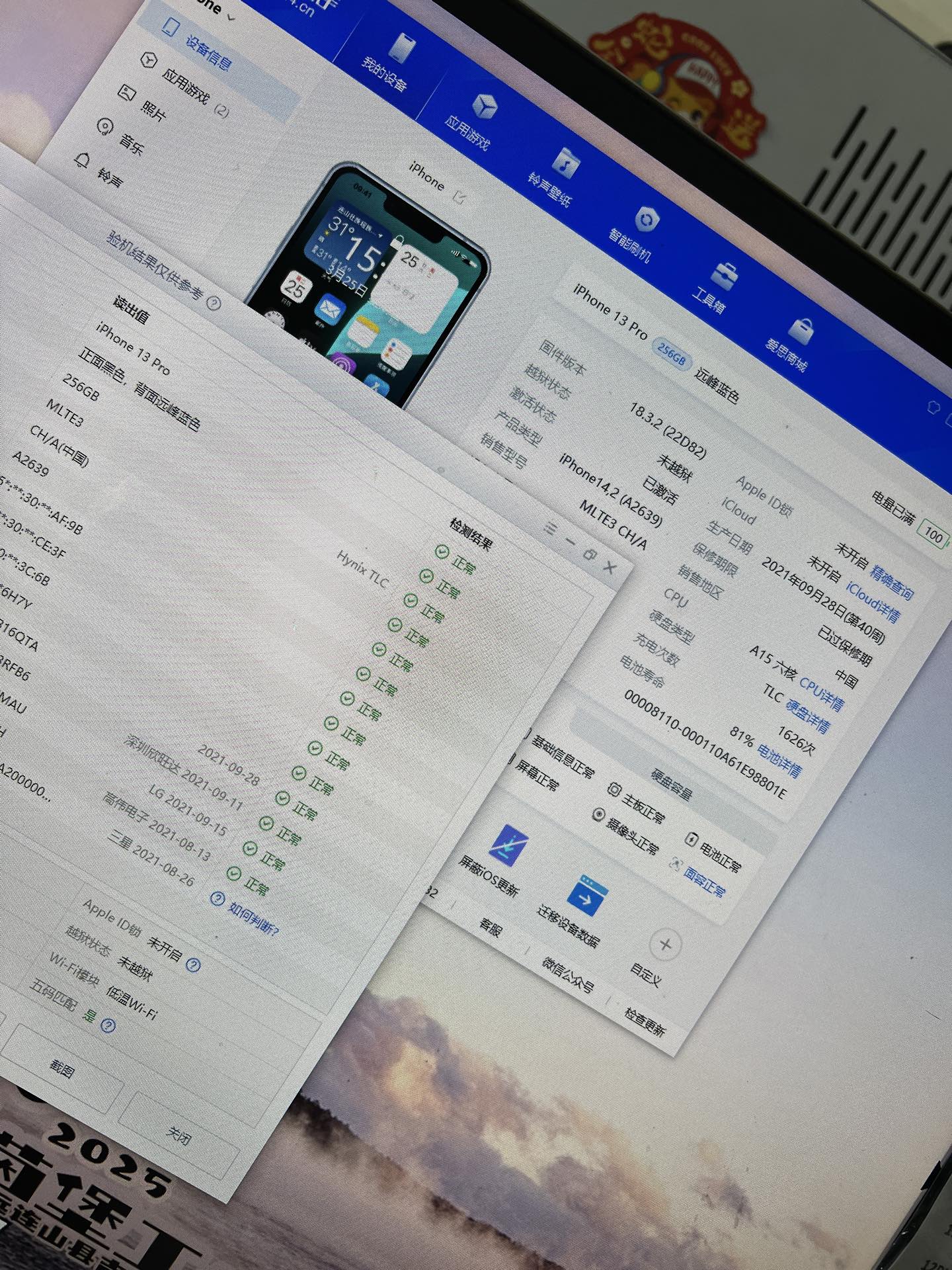Click the edit icon beside iPhone name
The height and width of the screenshot is (1270, 952).
click(x=459, y=196)
